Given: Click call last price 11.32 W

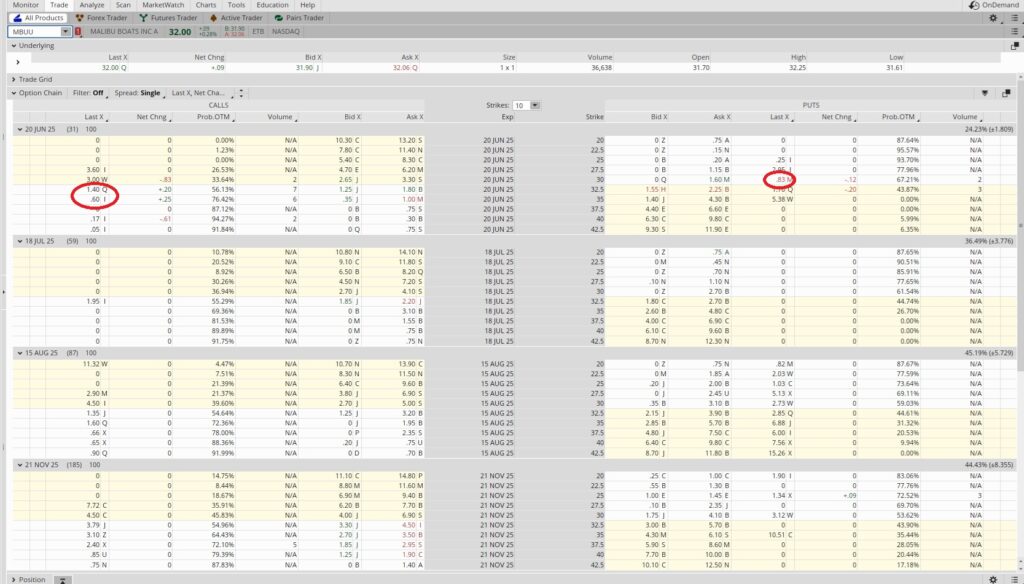Looking at the screenshot, I should click(x=95, y=364).
